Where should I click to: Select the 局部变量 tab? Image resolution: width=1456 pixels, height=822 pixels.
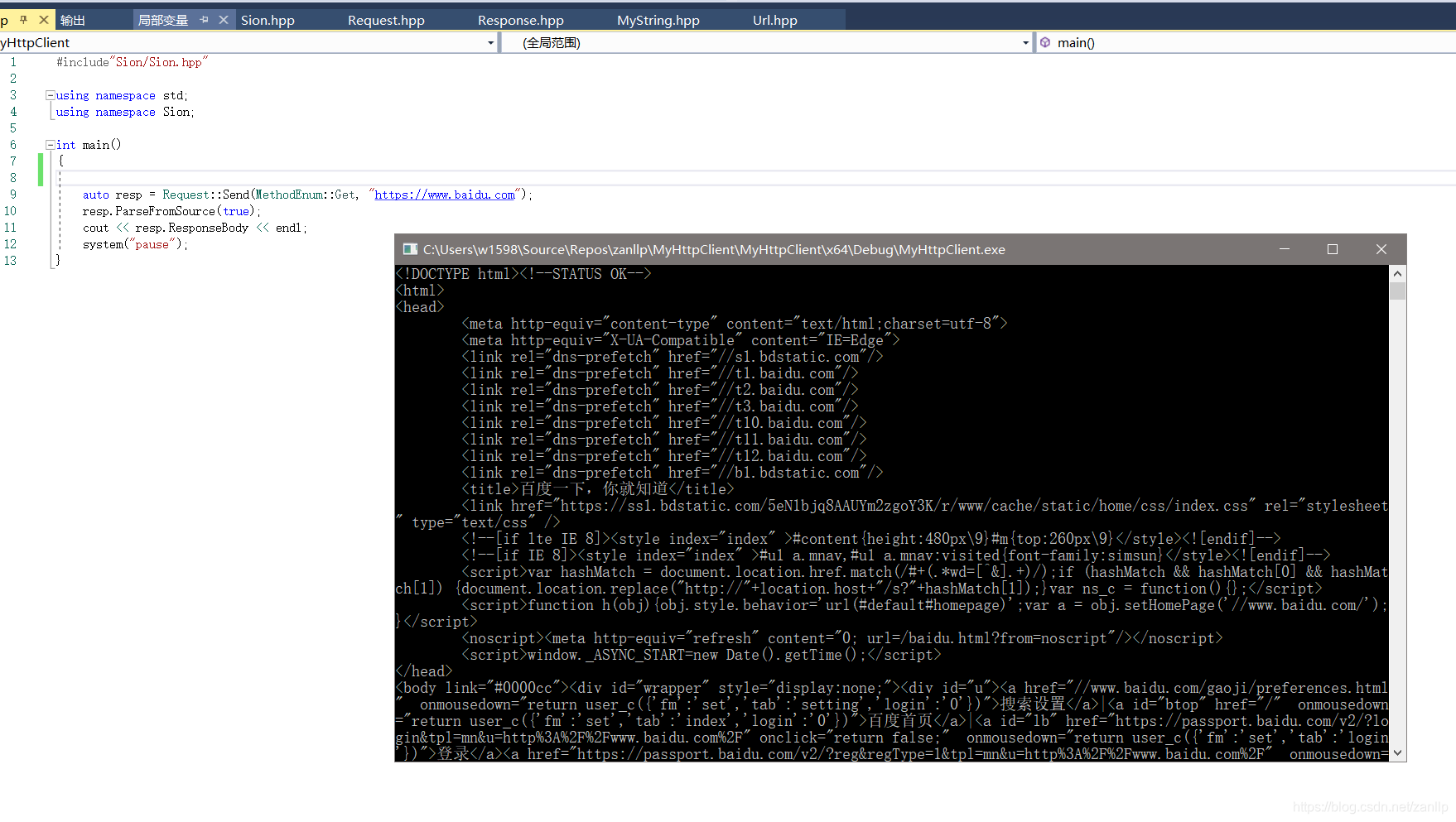[x=162, y=20]
